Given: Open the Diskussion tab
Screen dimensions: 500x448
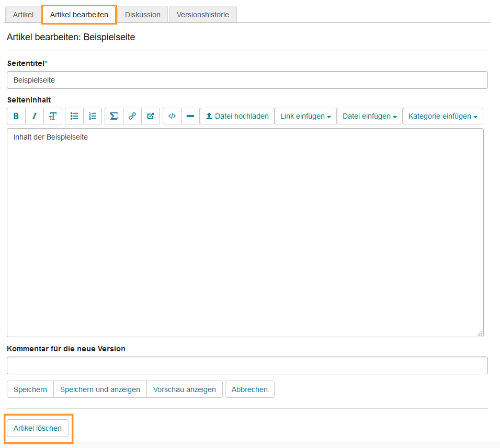Looking at the screenshot, I should [143, 15].
